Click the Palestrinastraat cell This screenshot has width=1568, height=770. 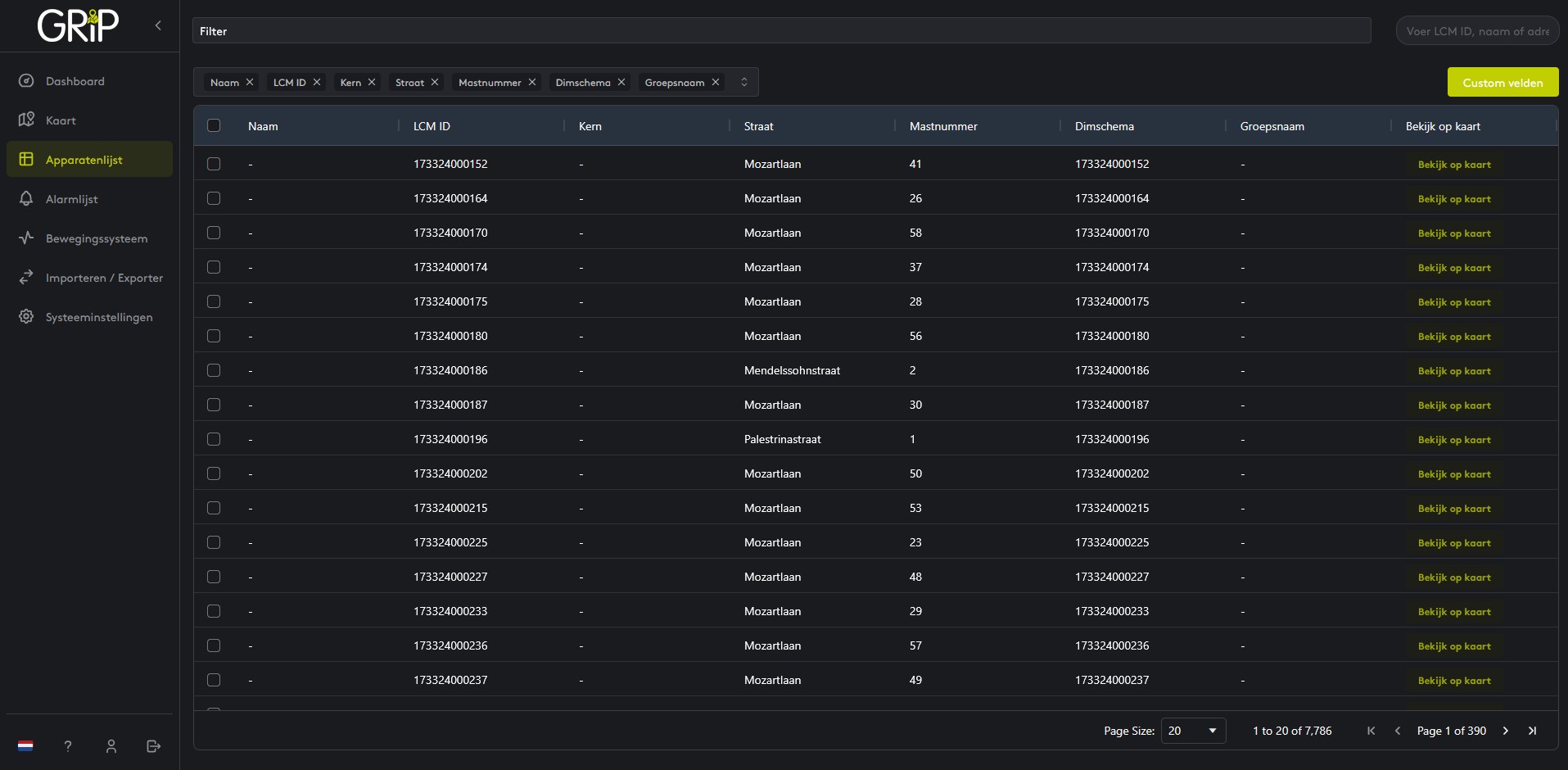[782, 439]
